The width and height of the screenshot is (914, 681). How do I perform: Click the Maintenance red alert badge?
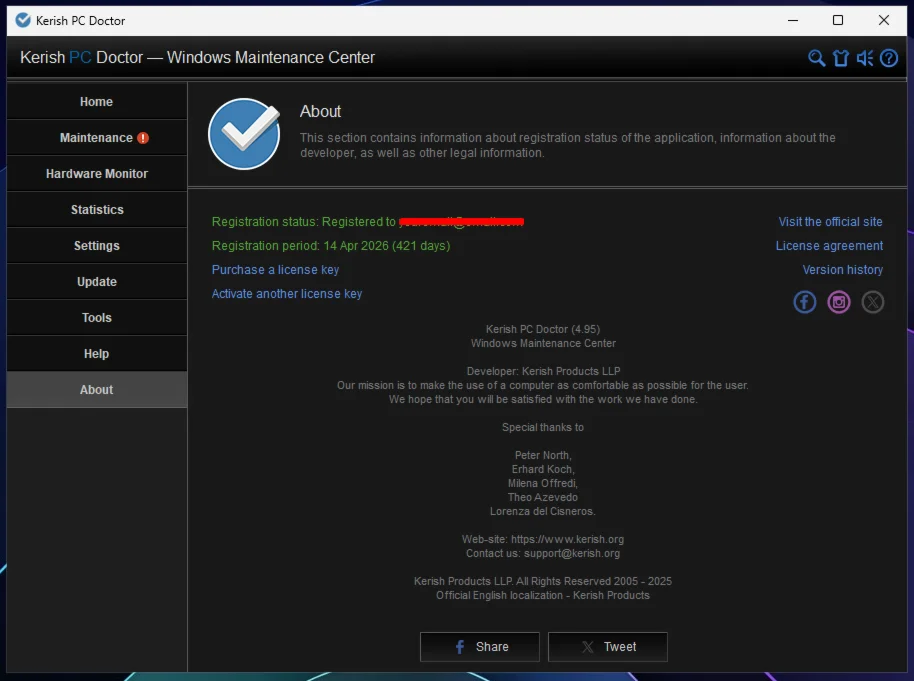[143, 138]
